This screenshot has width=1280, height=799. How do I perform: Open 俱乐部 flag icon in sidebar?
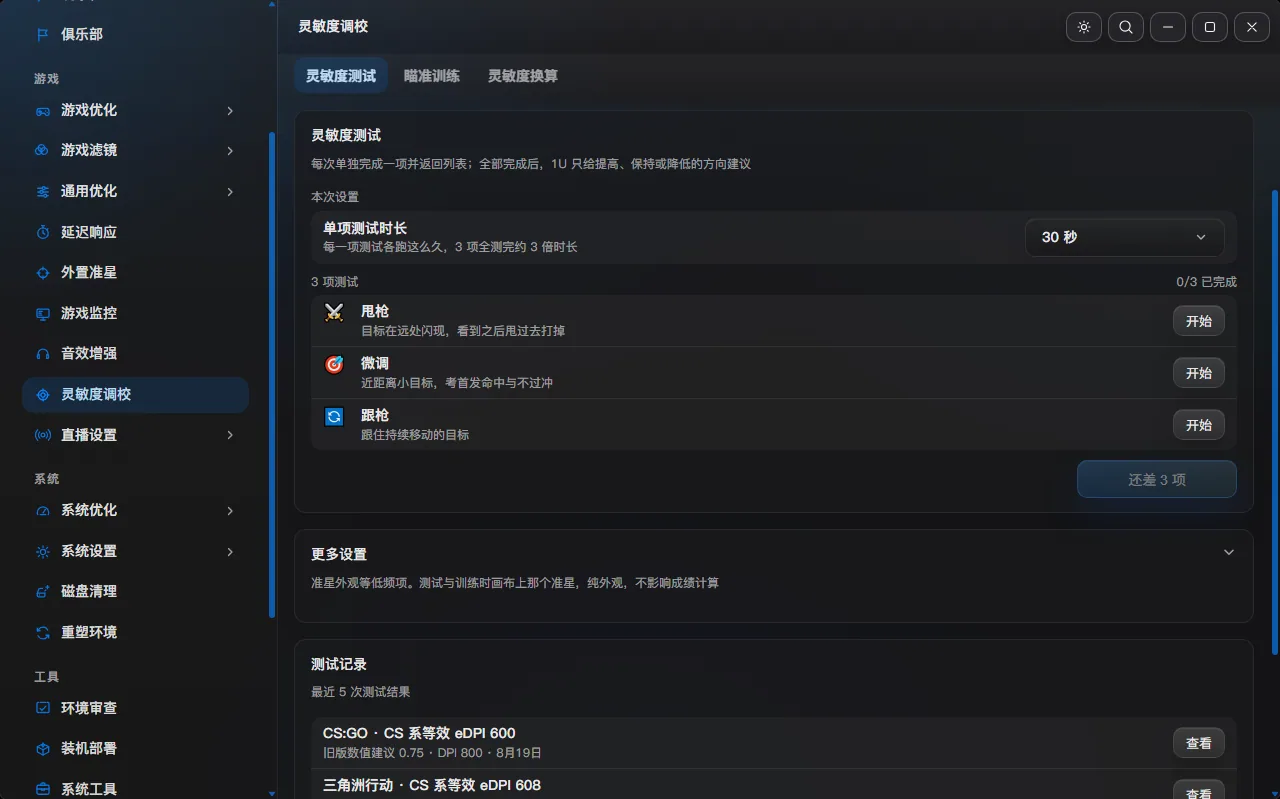click(x=43, y=34)
